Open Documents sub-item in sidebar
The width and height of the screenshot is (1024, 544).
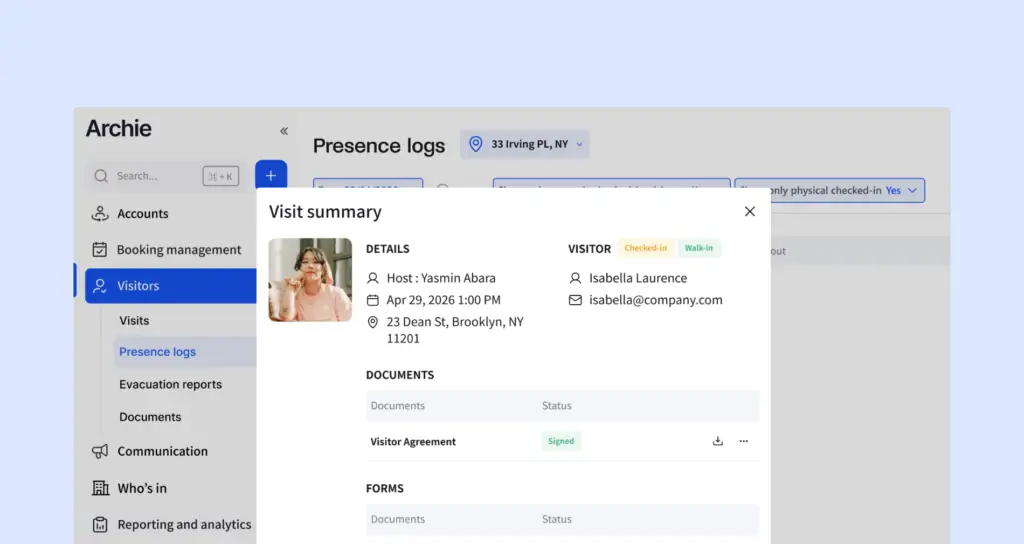point(150,417)
